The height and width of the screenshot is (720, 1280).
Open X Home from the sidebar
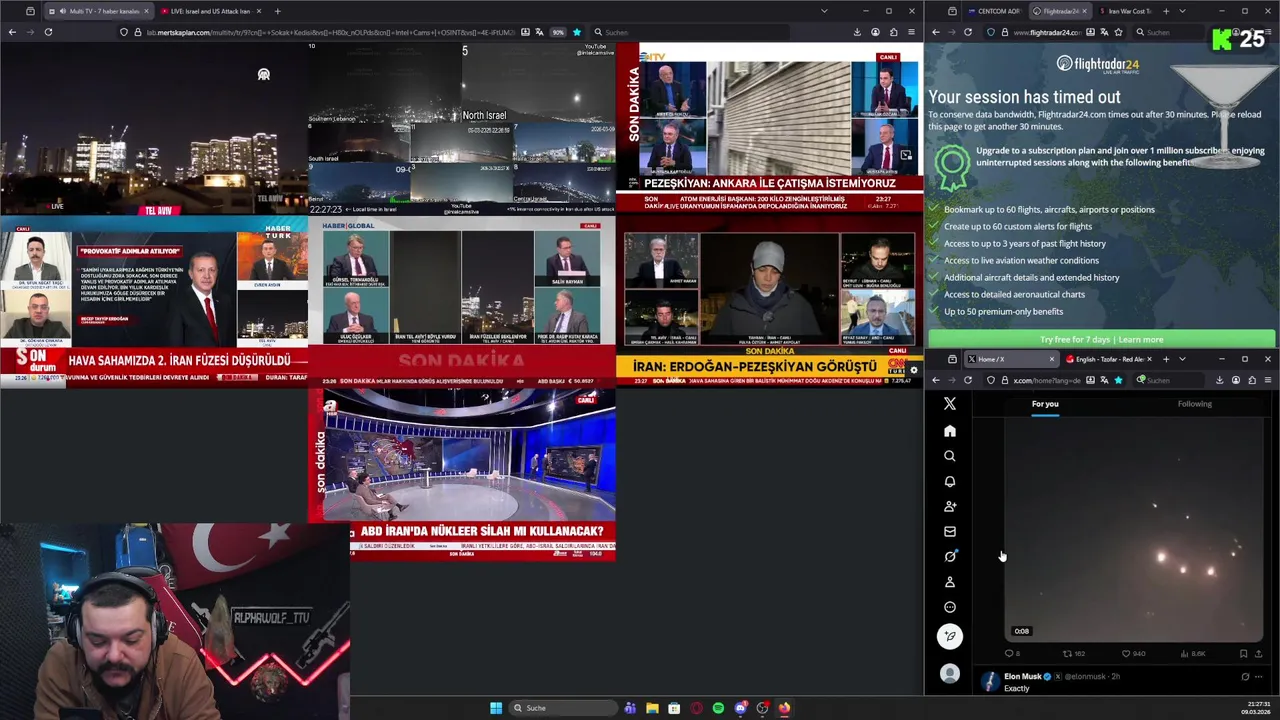pos(950,431)
